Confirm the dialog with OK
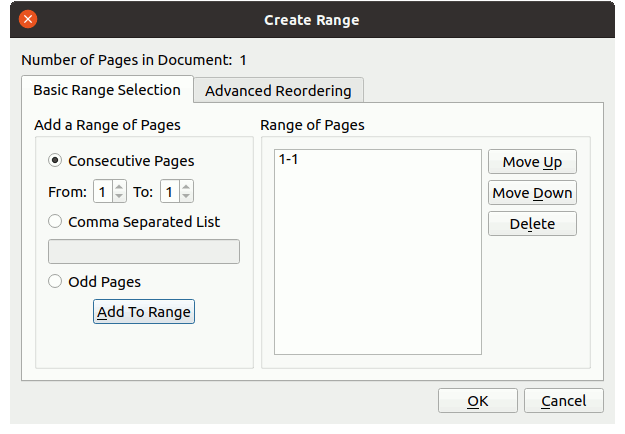This screenshot has height=434, width=625. [x=477, y=401]
